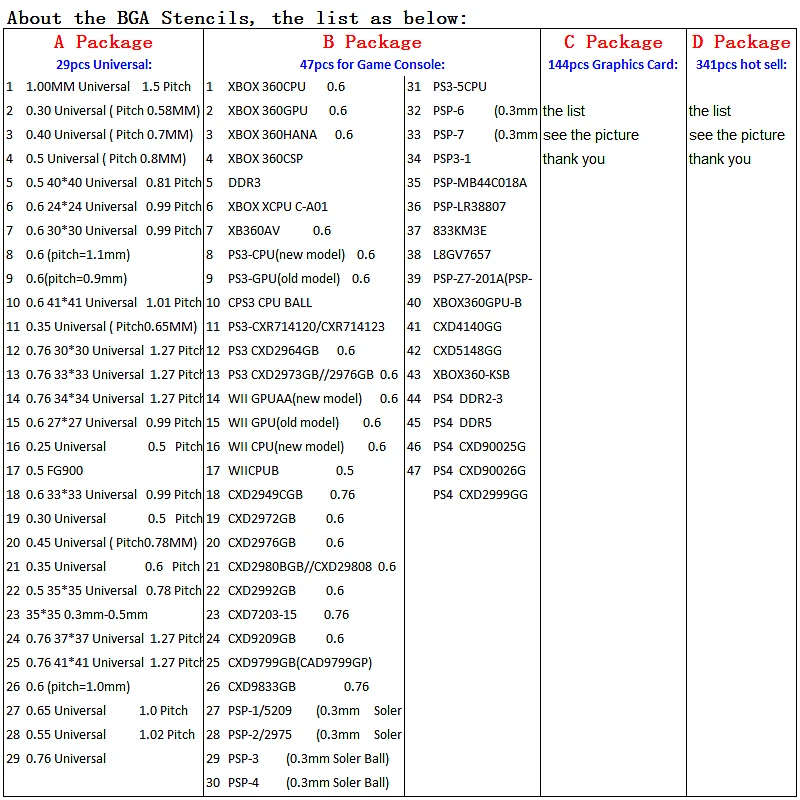Select '47pcs for Game Console:' subtitle
This screenshot has width=800, height=800.
(372, 65)
